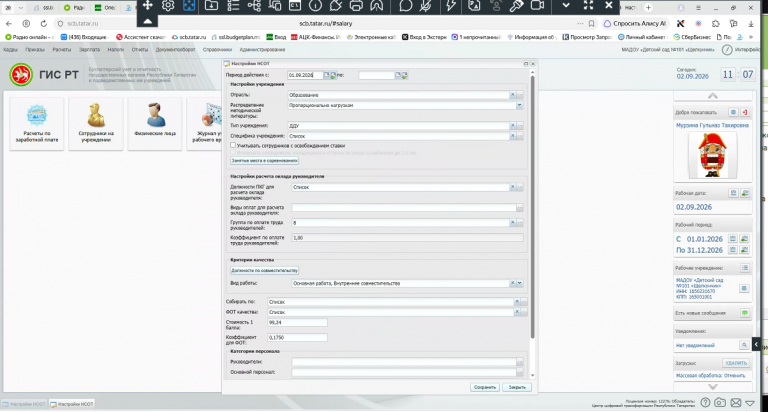Click 'Занятые места в соревнованиях' button

(x=264, y=160)
